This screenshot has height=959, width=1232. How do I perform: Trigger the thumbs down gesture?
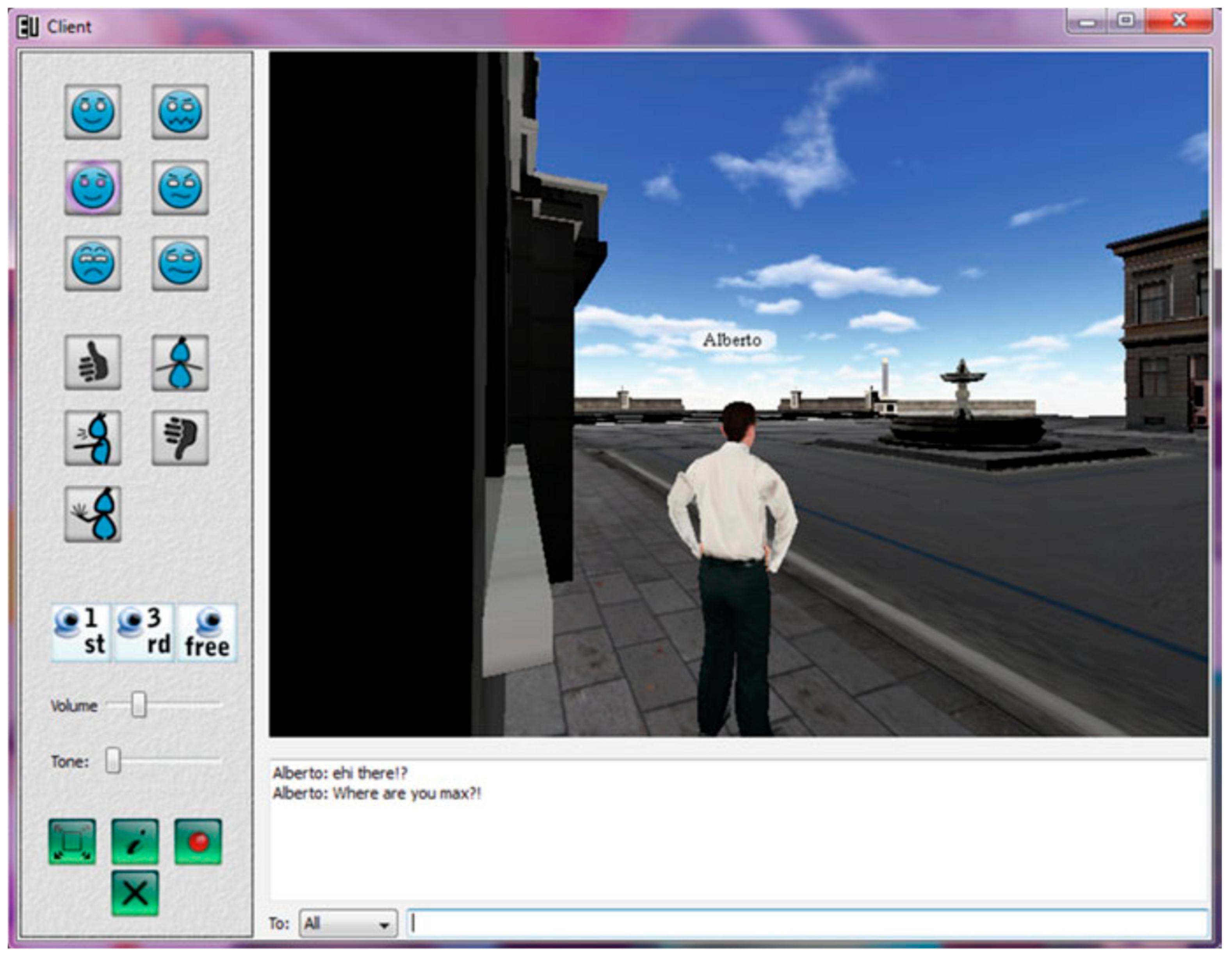coord(180,438)
